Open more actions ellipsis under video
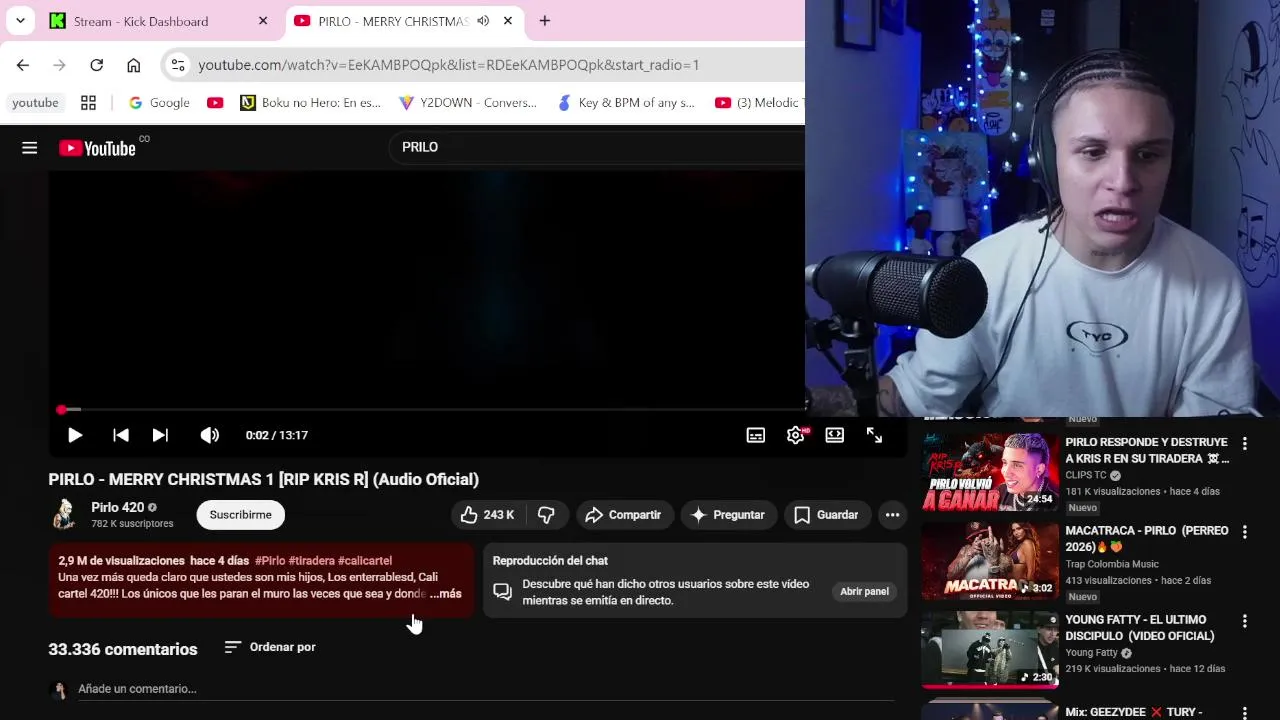Viewport: 1280px width, 720px height. pyautogui.click(x=893, y=515)
